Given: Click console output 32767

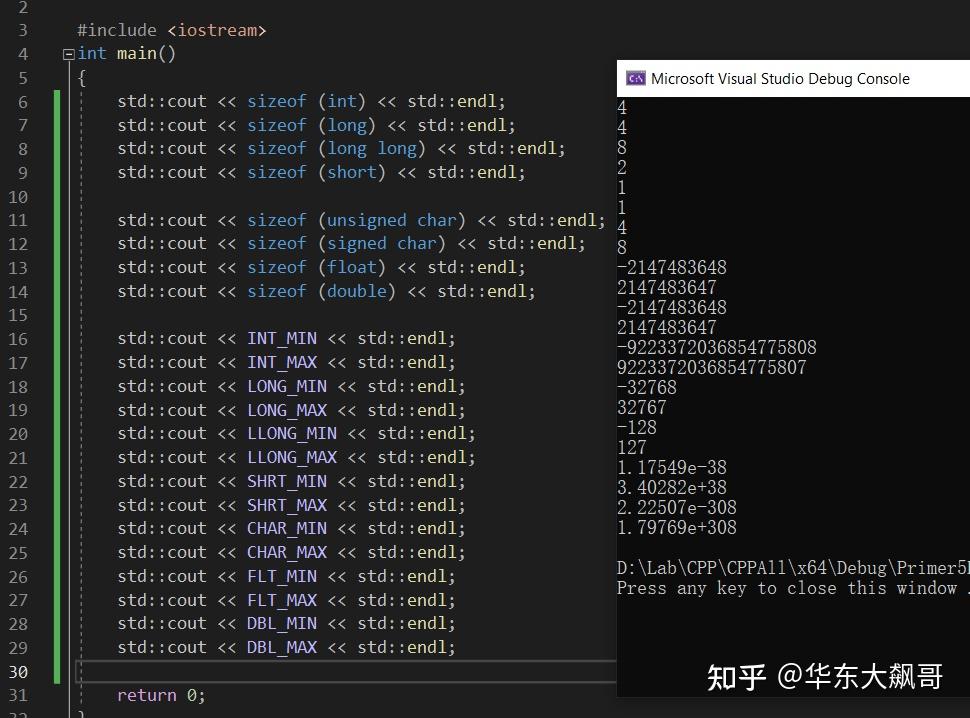Looking at the screenshot, I should 642,408.
